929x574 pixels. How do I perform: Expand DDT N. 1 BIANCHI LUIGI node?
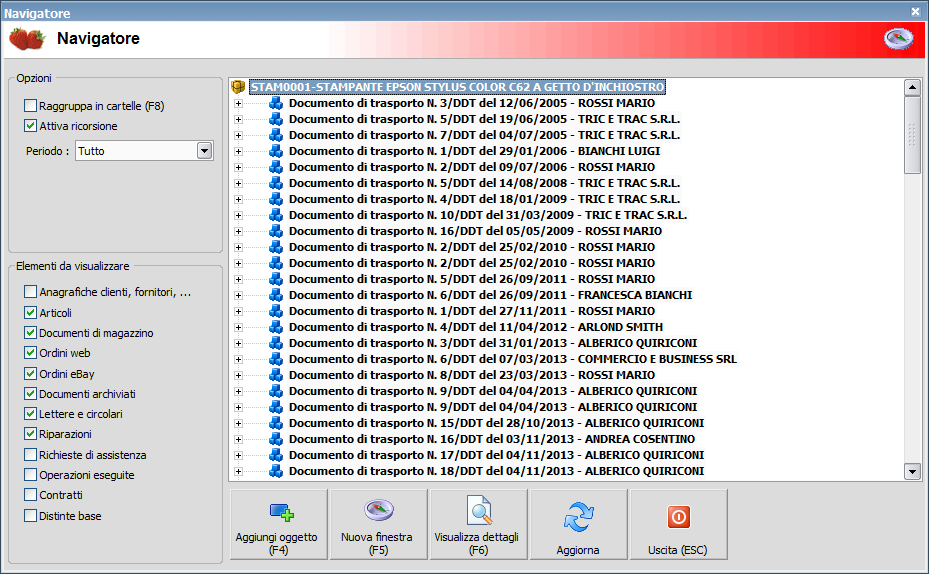[x=238, y=151]
